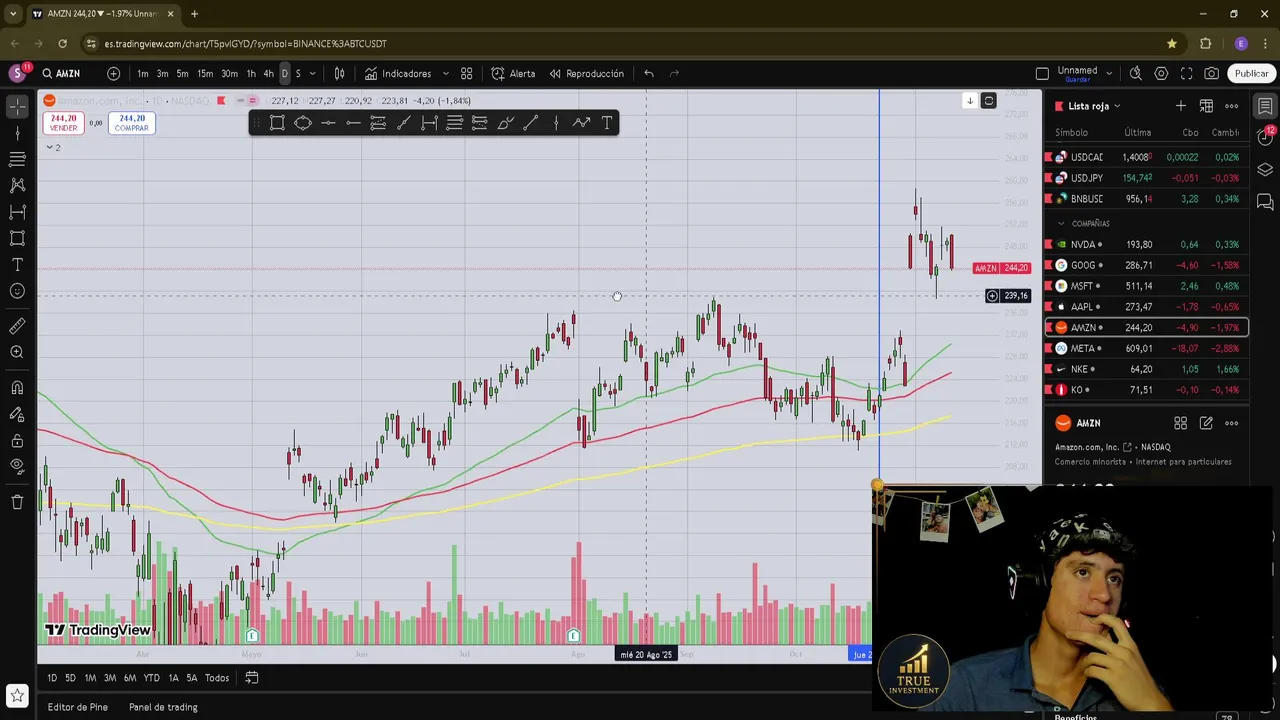Activate the zoom-in magnifier tool

17,352
